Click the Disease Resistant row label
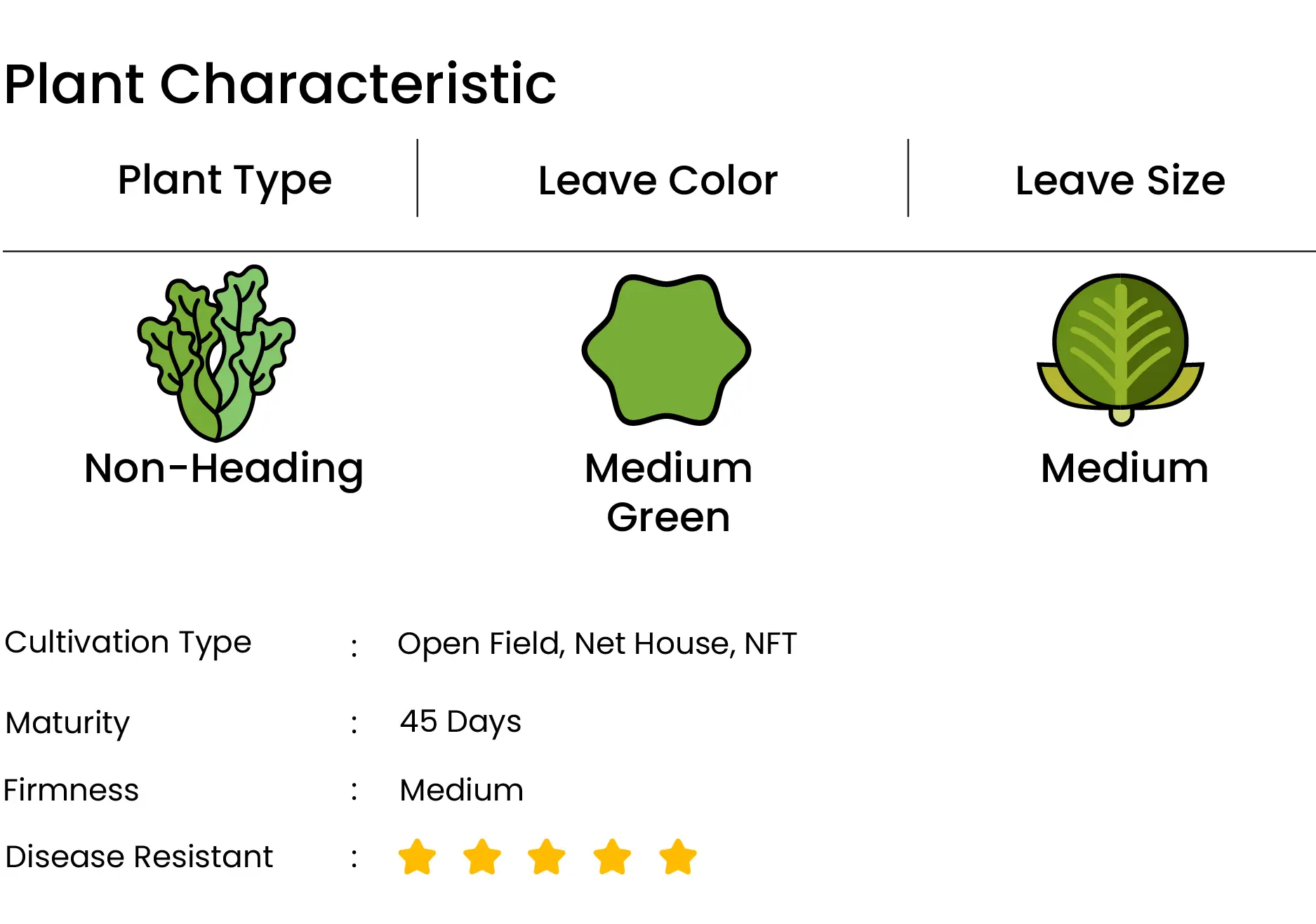Screen dimensions: 1316x924 pos(139,857)
